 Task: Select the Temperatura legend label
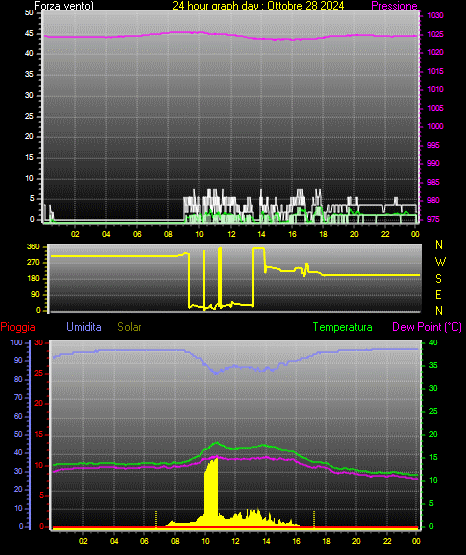pyautogui.click(x=342, y=327)
